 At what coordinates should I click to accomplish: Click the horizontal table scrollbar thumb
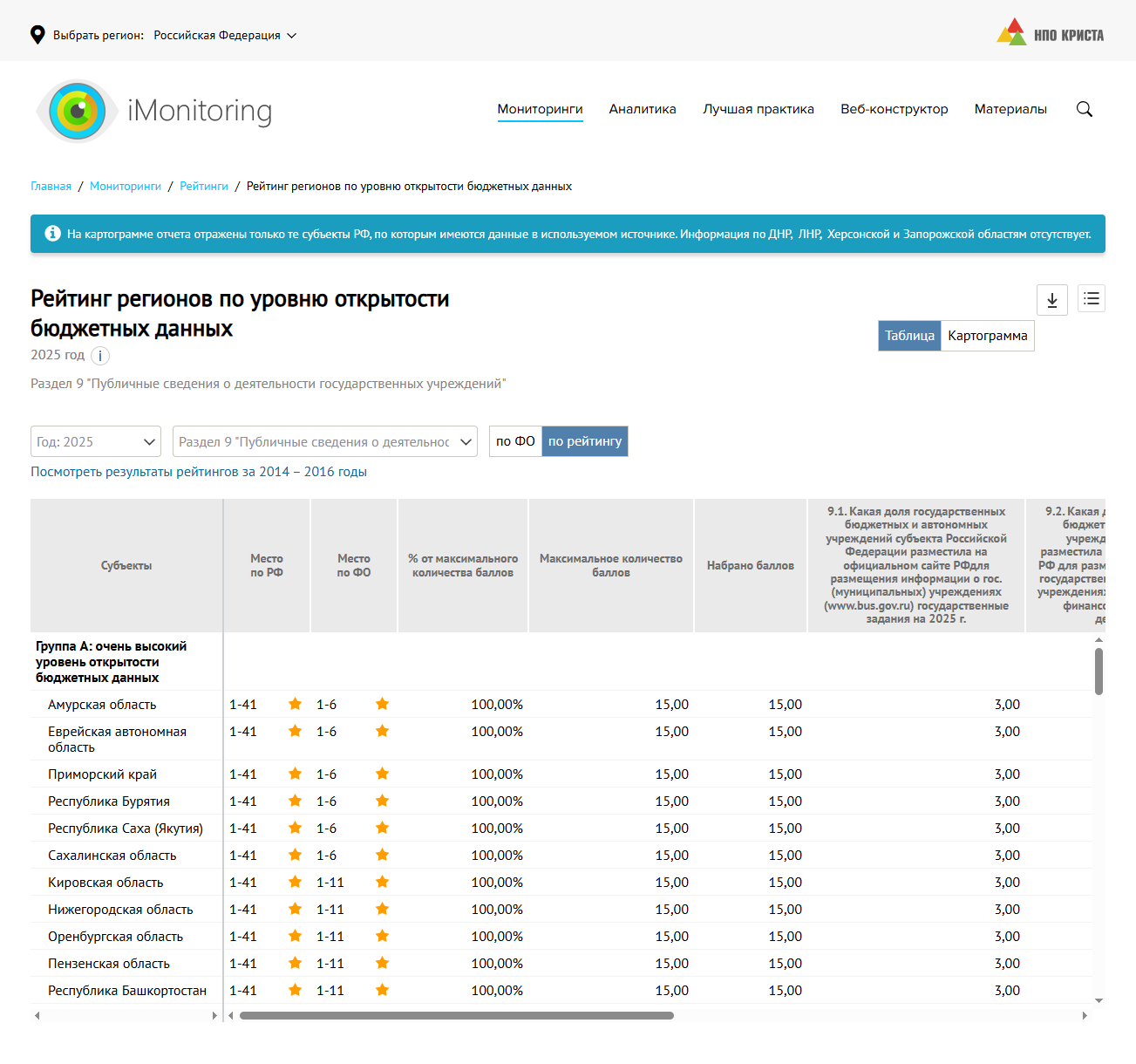[x=456, y=1015]
